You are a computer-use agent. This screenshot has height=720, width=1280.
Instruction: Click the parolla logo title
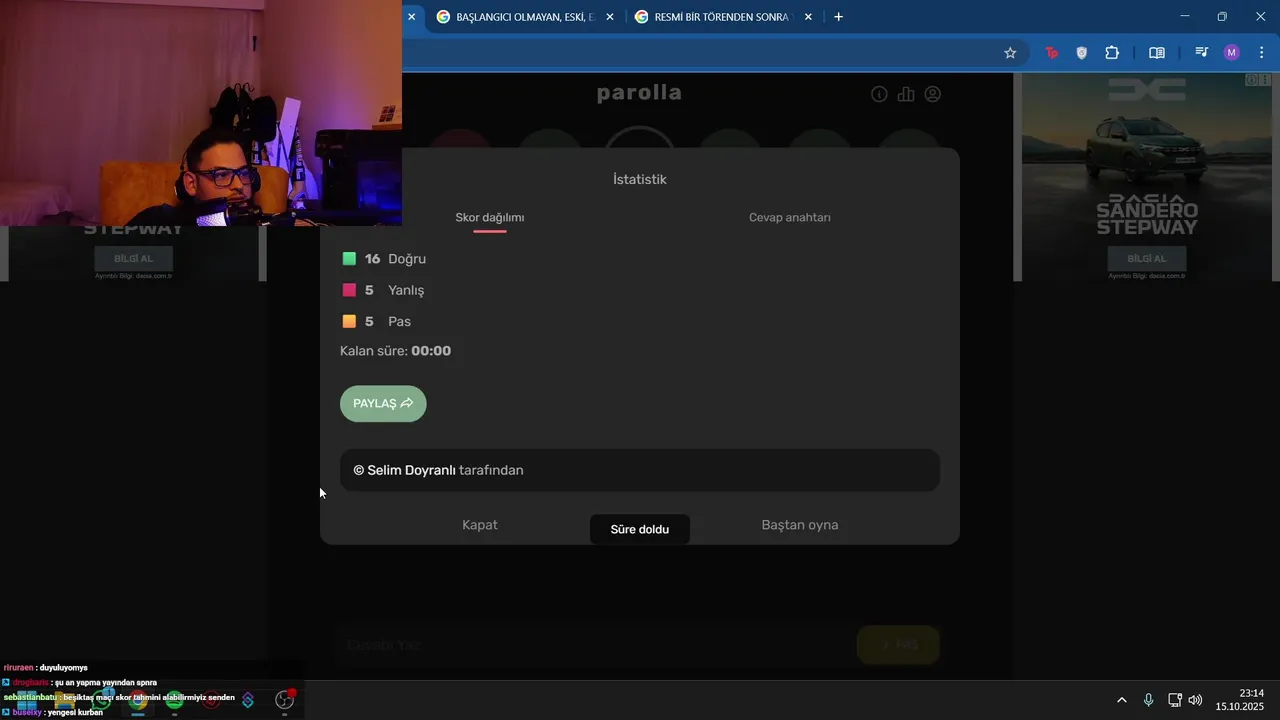(639, 93)
